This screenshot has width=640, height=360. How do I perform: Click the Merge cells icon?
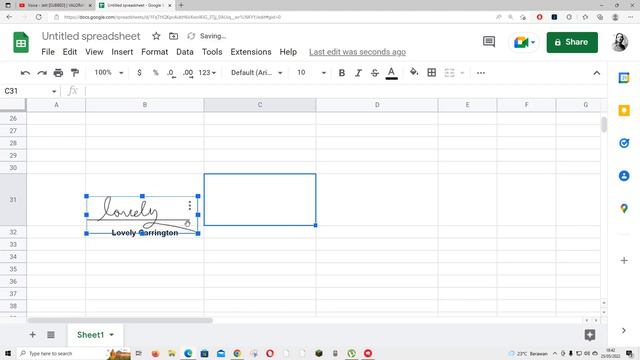pyautogui.click(x=449, y=73)
